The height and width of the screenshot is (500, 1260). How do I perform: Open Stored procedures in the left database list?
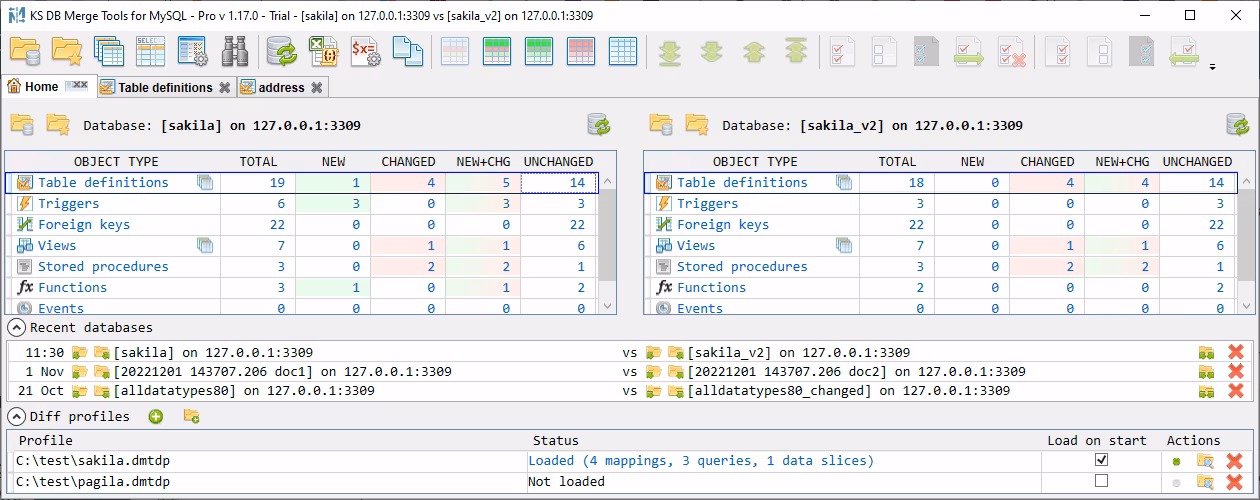[x=103, y=267]
